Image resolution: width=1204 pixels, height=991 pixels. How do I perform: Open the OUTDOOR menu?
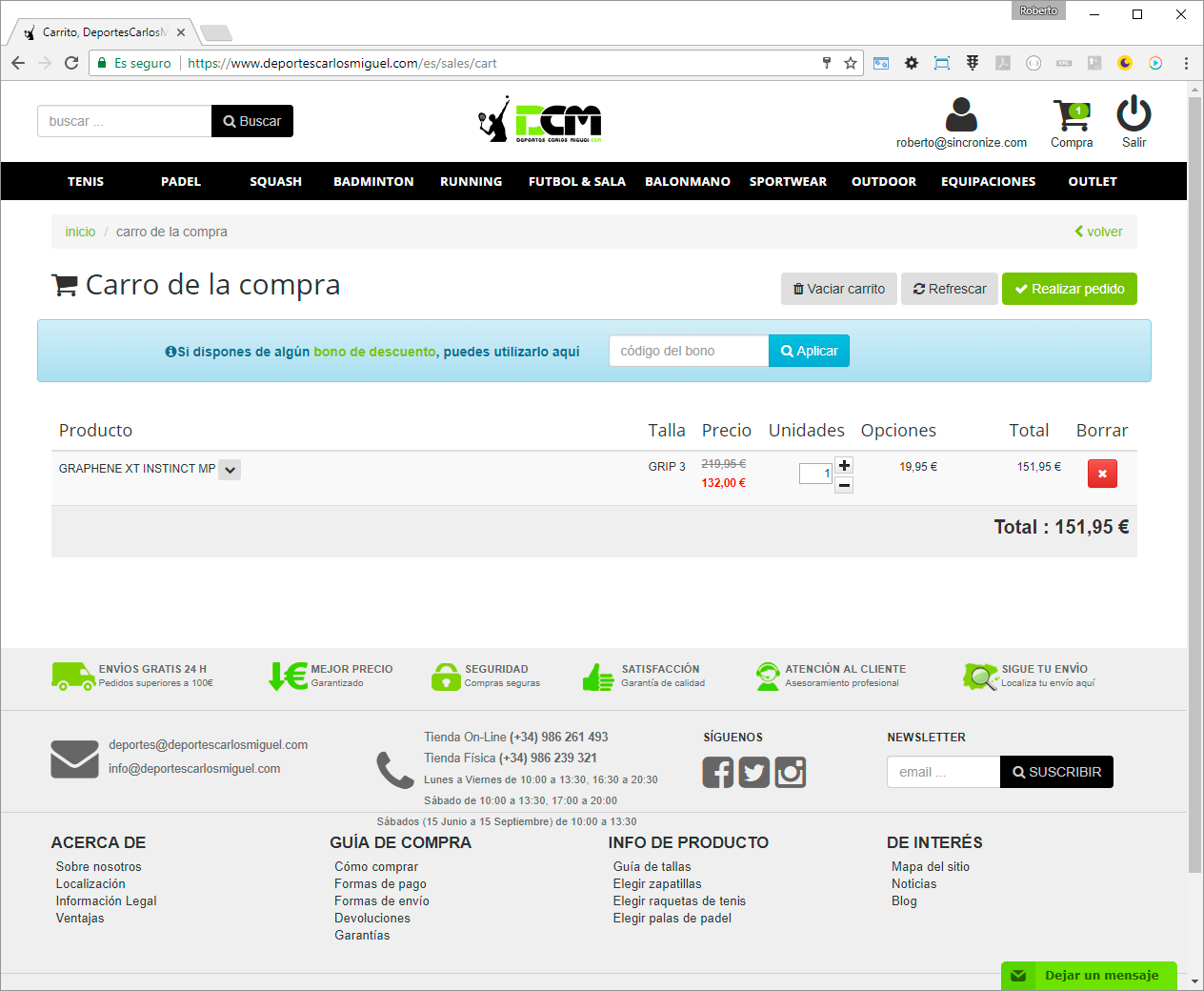884,181
